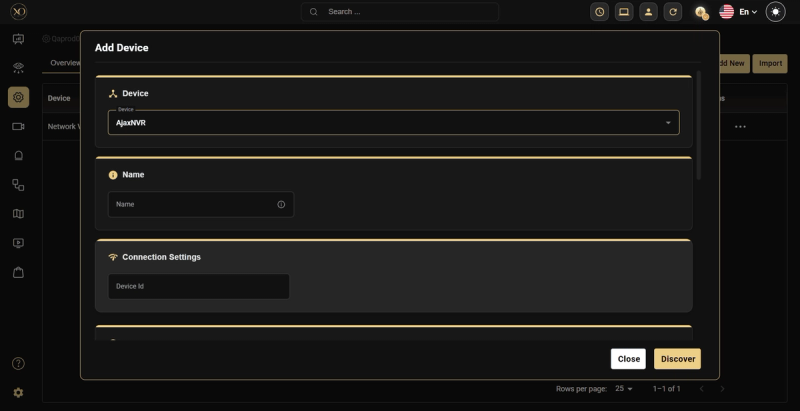Image resolution: width=800 pixels, height=411 pixels.
Task: Toggle light mode with sun icon
Action: [x=776, y=12]
